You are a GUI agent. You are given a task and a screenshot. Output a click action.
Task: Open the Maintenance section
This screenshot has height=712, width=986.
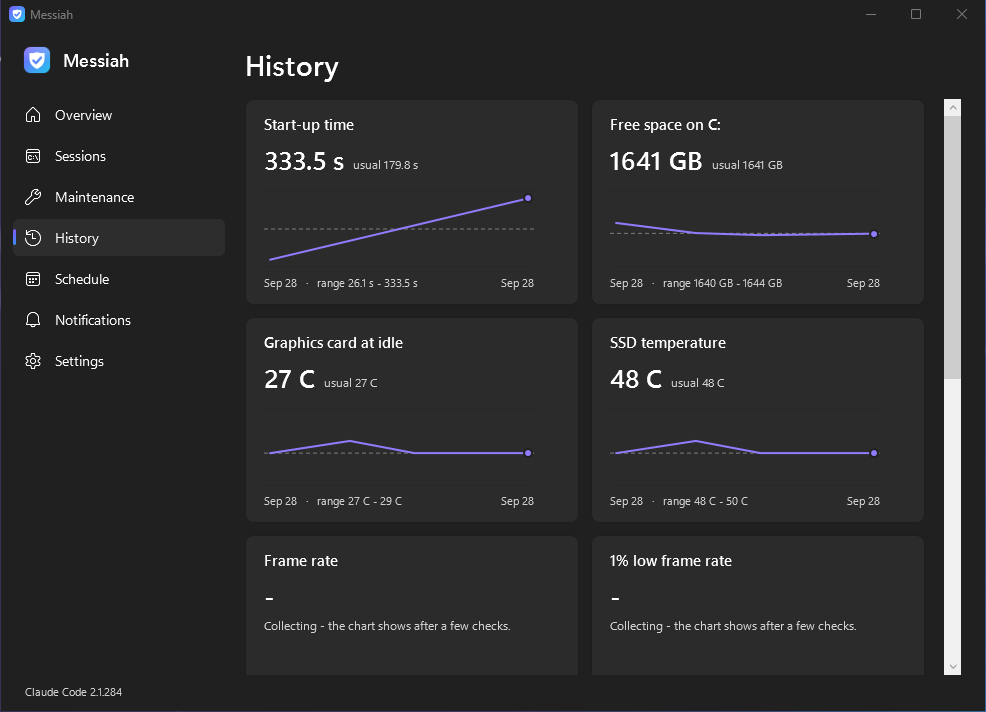119,197
